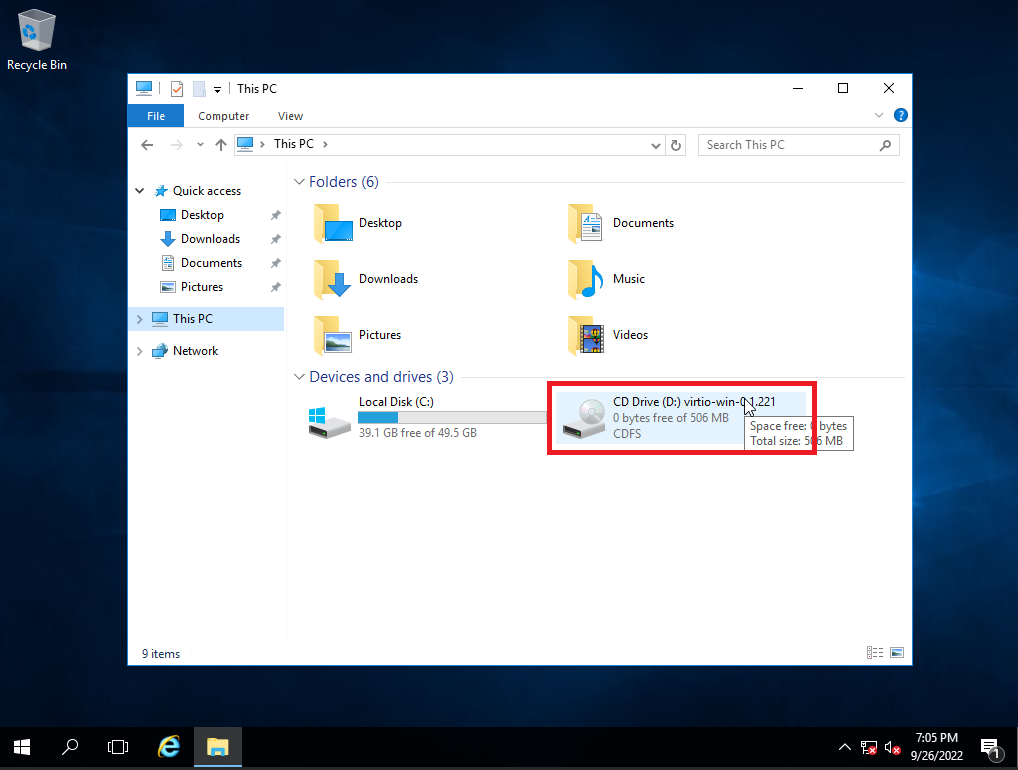
Task: Open Task View from the taskbar
Action: (x=118, y=747)
